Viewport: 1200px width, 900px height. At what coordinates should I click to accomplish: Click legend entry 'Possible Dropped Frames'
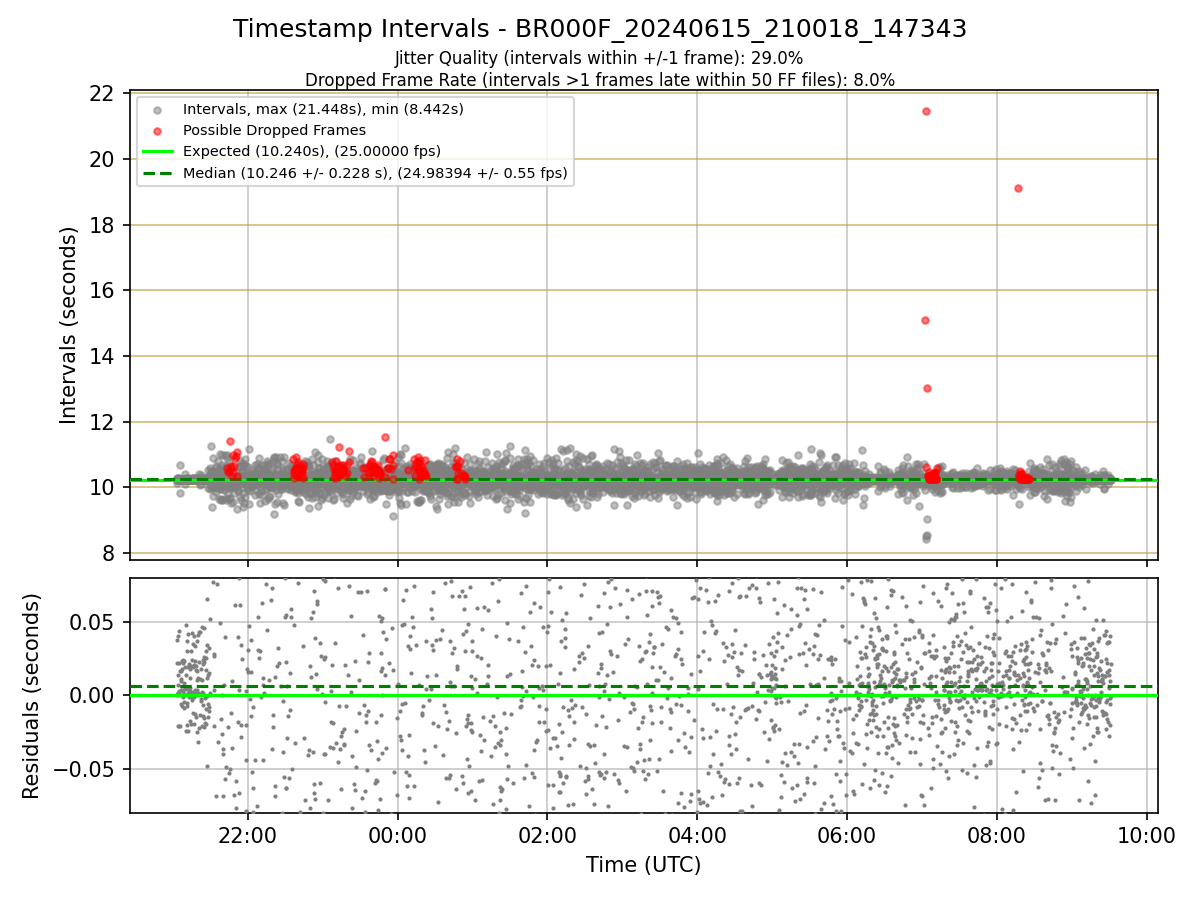(274, 130)
